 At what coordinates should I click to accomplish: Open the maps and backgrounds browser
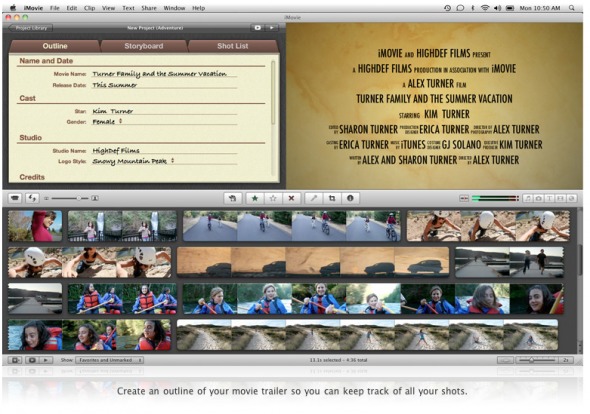point(571,198)
